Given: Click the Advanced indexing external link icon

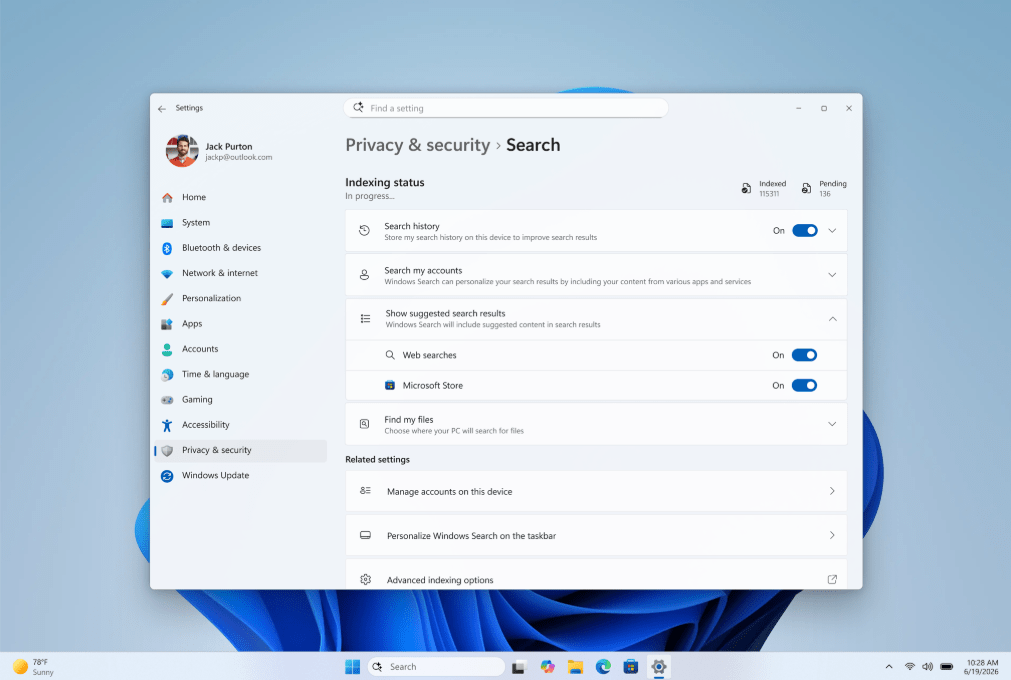Looking at the screenshot, I should tap(832, 579).
